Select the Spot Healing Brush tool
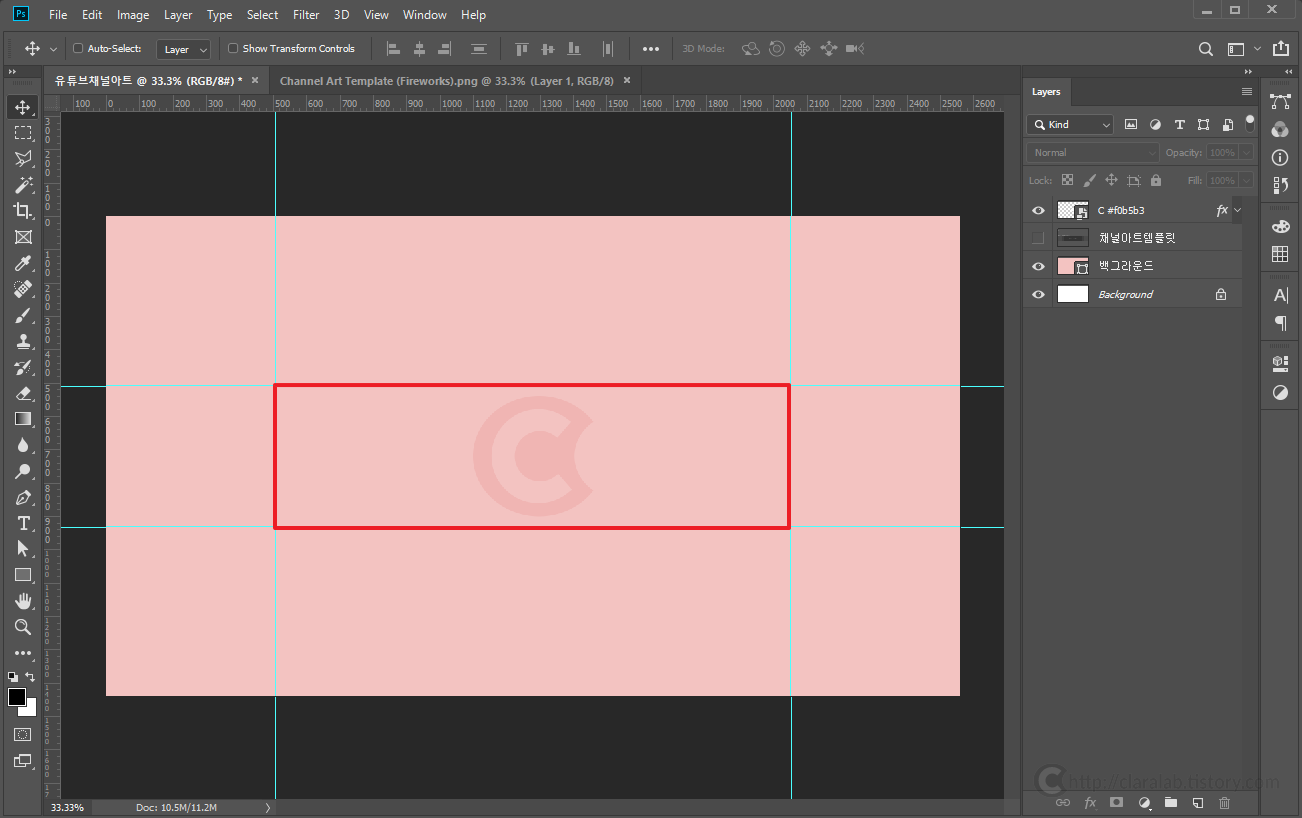Viewport: 1302px width, 818px height. click(x=23, y=289)
